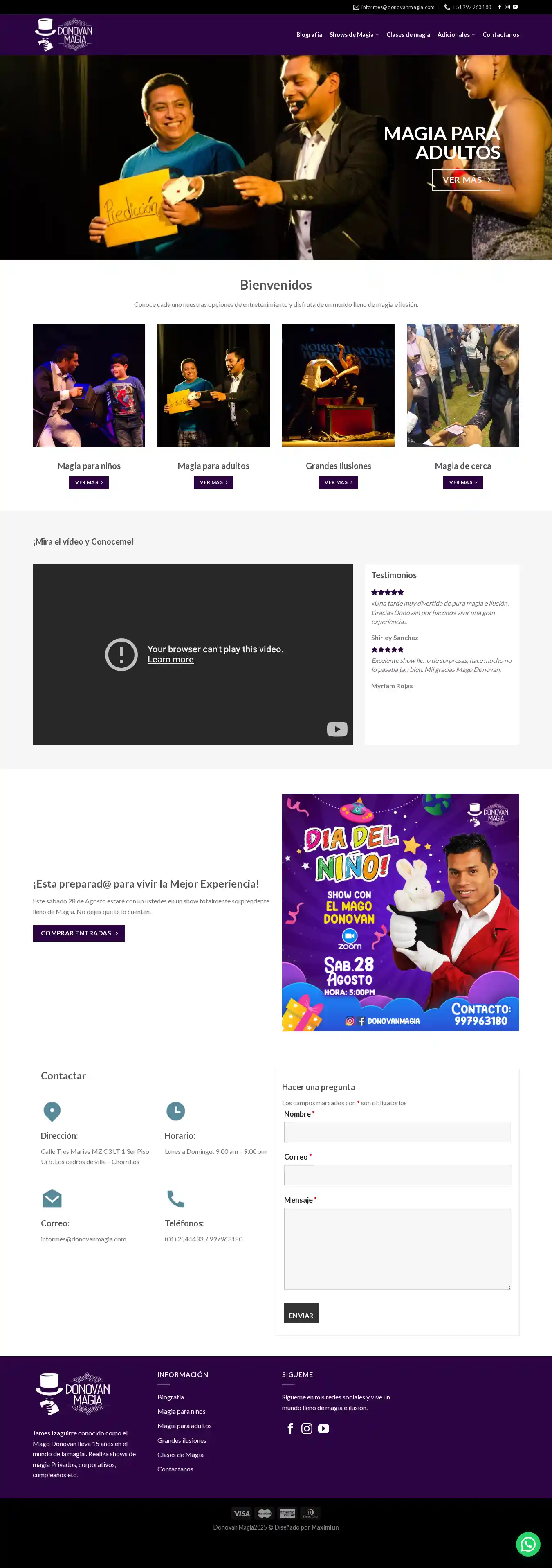The width and height of the screenshot is (552, 1568).
Task: Click the Magia de cerca thumbnail image
Action: click(462, 385)
